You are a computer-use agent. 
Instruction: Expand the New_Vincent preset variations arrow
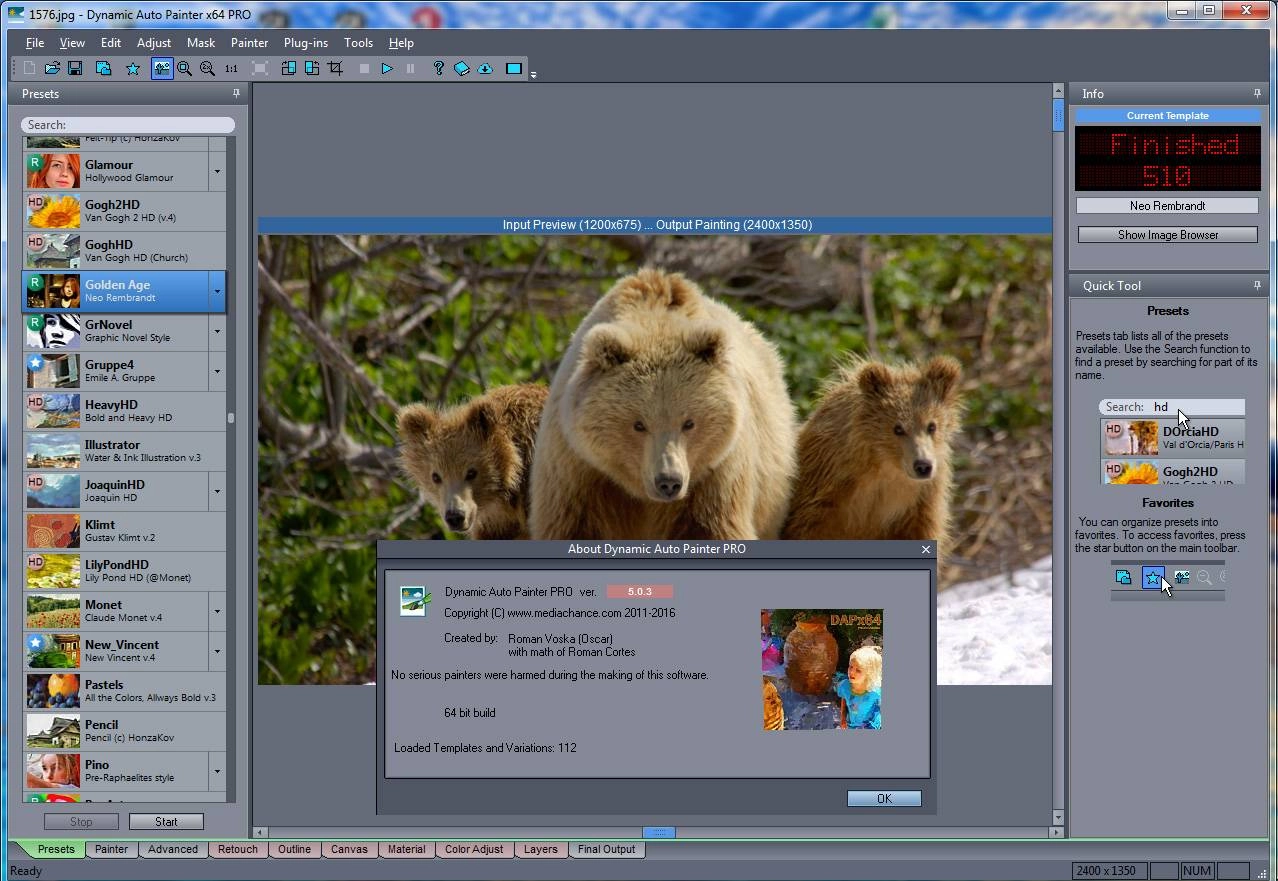(x=217, y=651)
